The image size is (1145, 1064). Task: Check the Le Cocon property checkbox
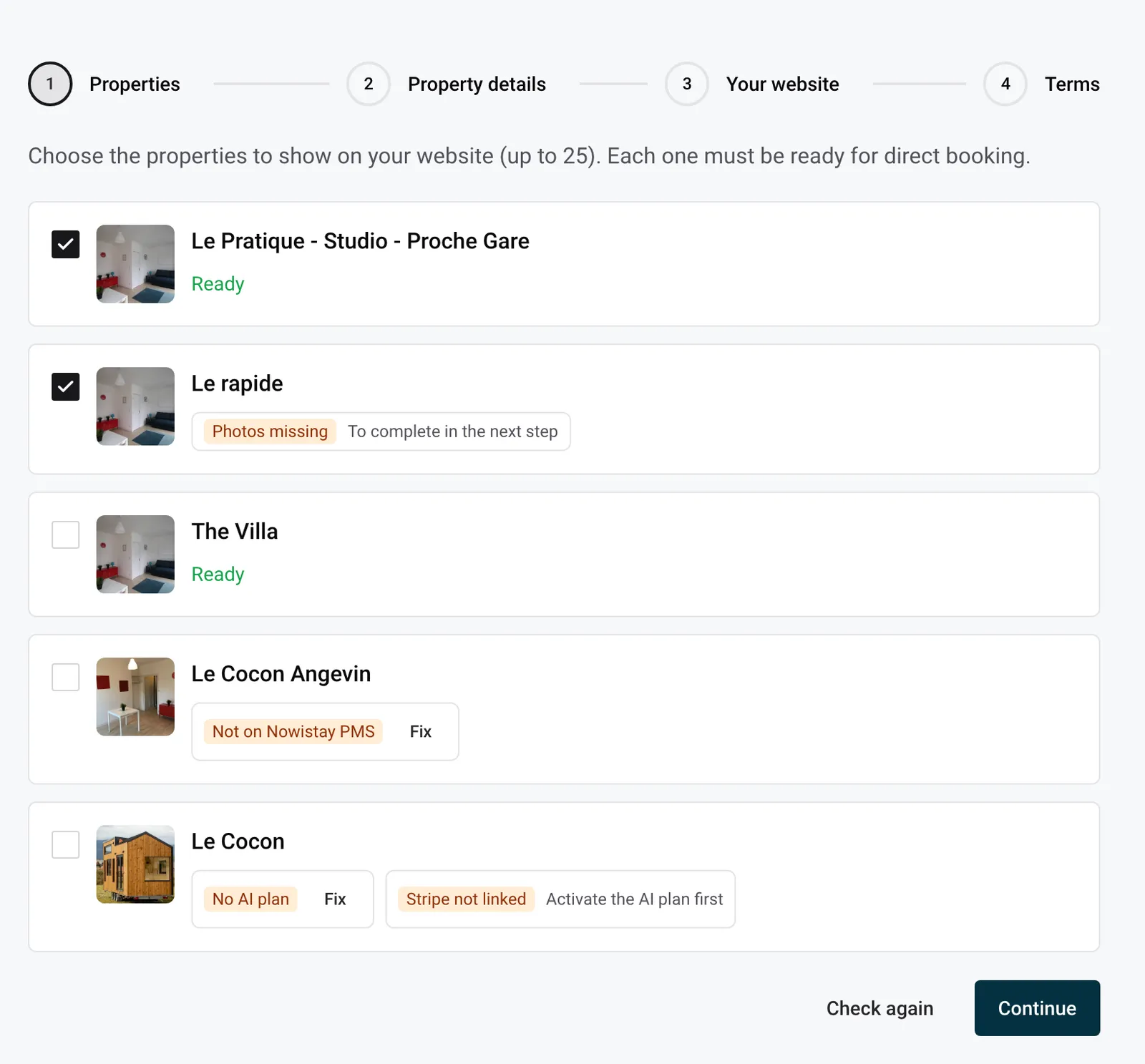pyautogui.click(x=65, y=844)
